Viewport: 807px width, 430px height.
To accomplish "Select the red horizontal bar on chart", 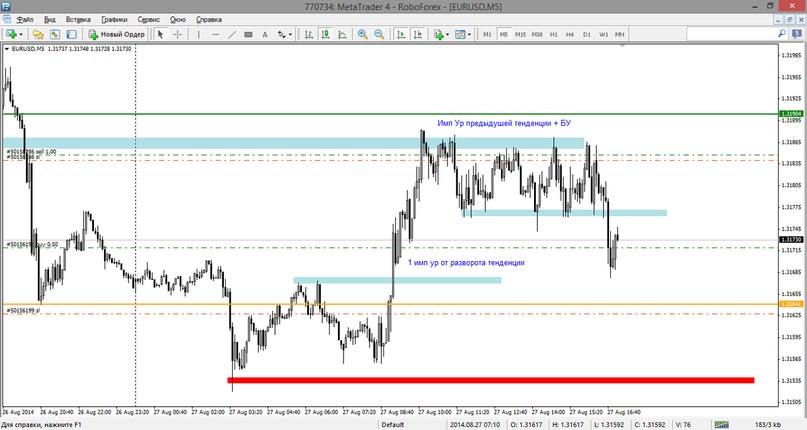I will tap(491, 381).
